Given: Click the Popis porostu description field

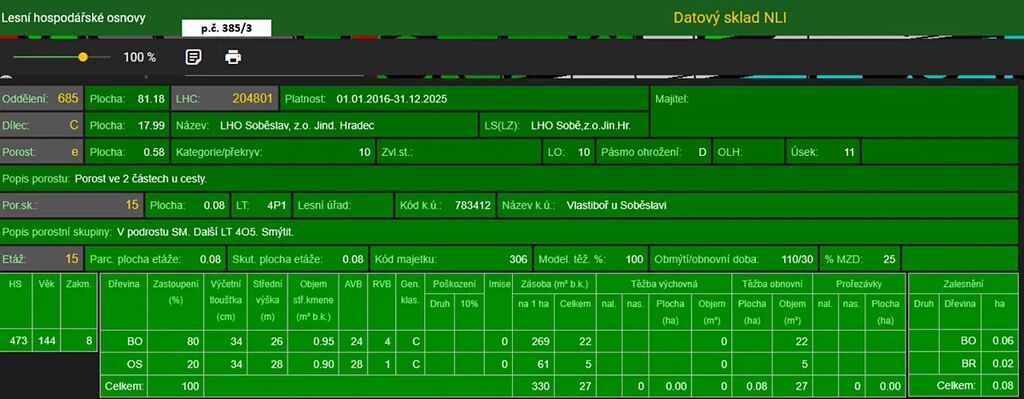Looking at the screenshot, I should tap(509, 178).
